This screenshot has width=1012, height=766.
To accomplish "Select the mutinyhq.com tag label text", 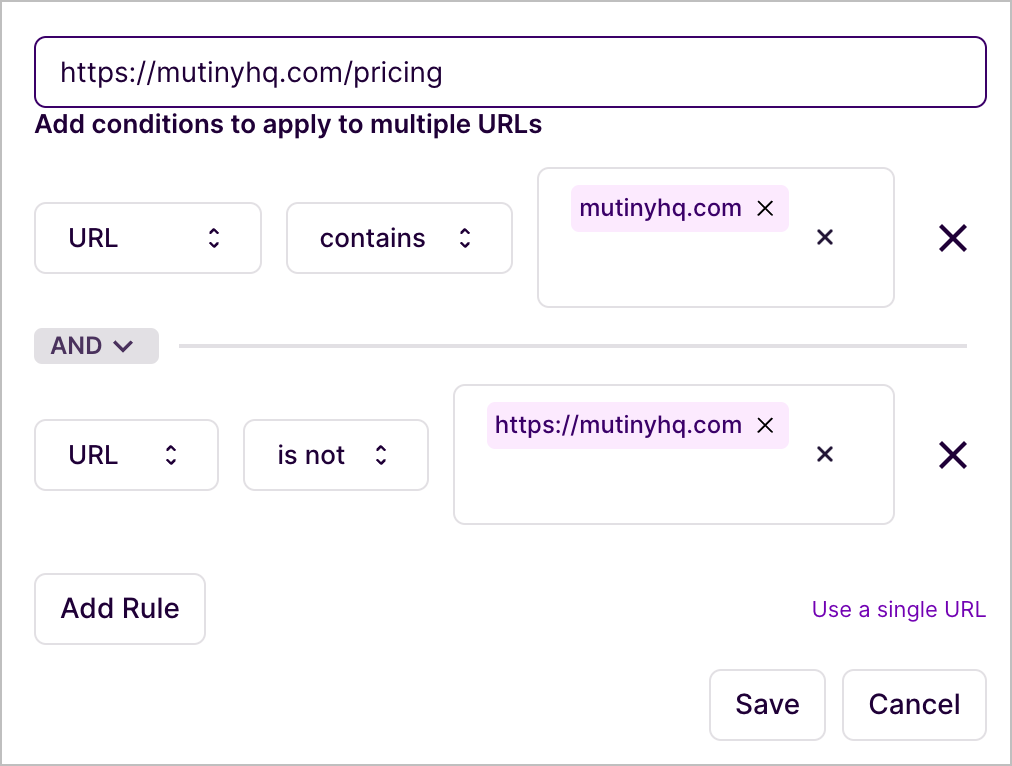I will click(x=660, y=208).
